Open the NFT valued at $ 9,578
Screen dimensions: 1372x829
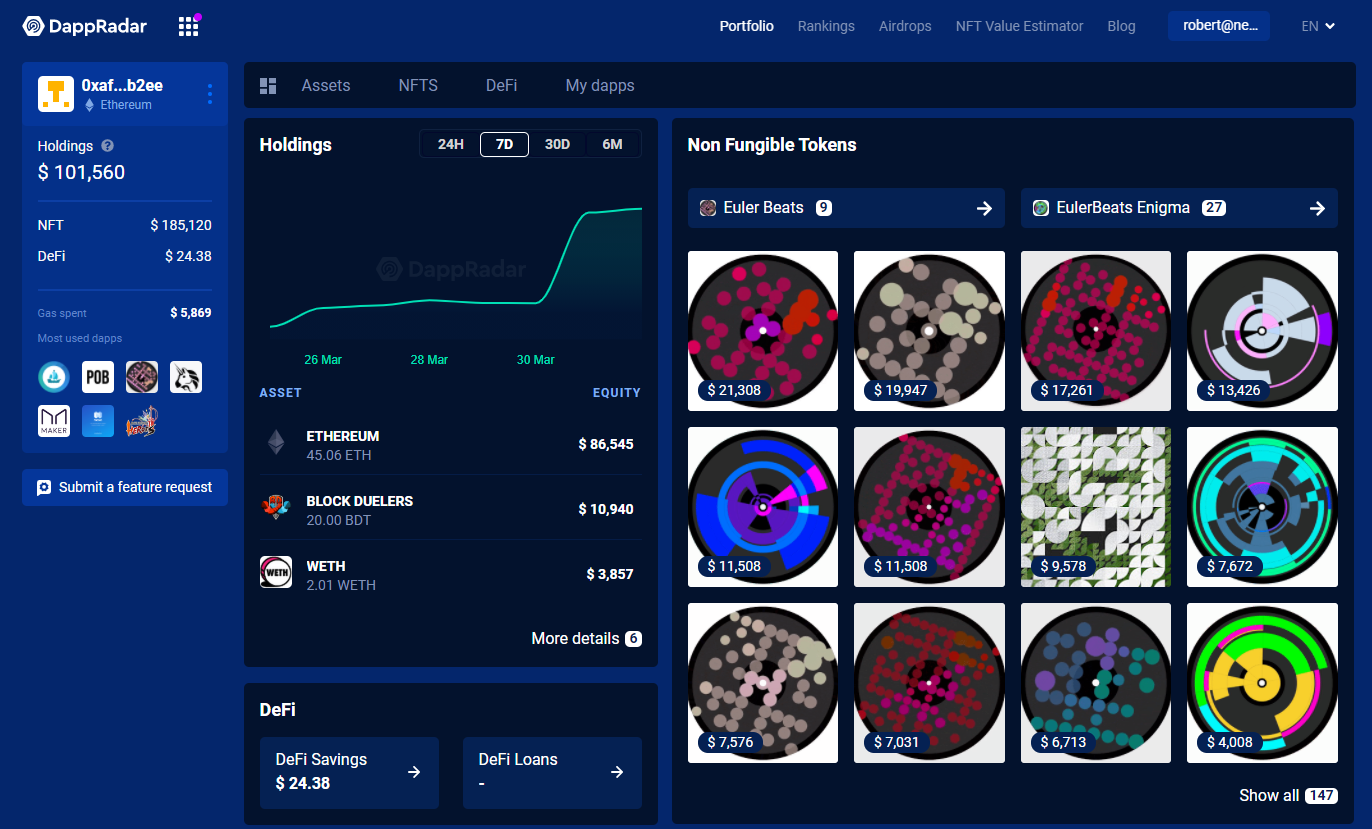point(1096,507)
